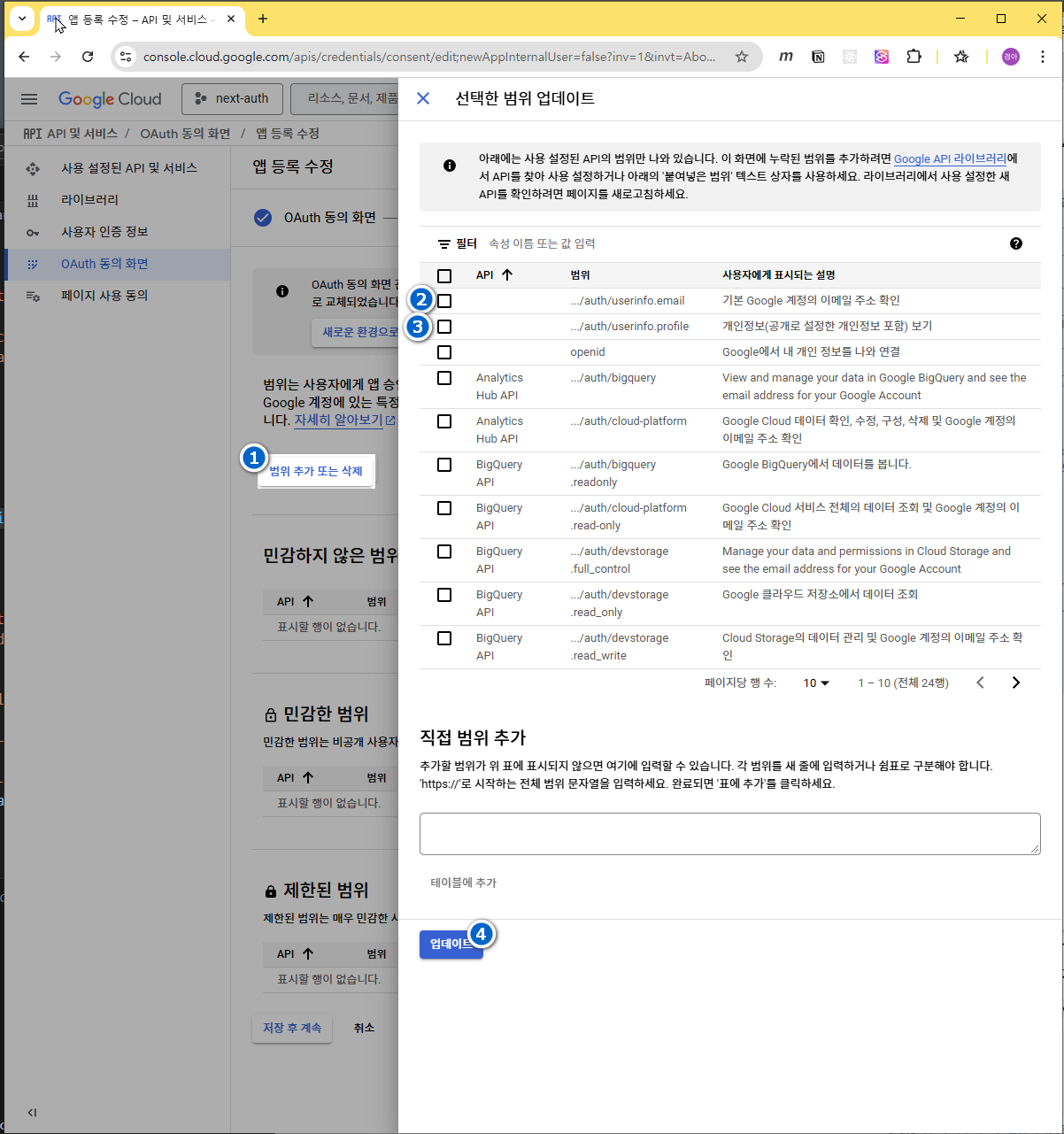Click the filter icon above scopes table
Viewport: 1064px width, 1134px height.
click(444, 243)
